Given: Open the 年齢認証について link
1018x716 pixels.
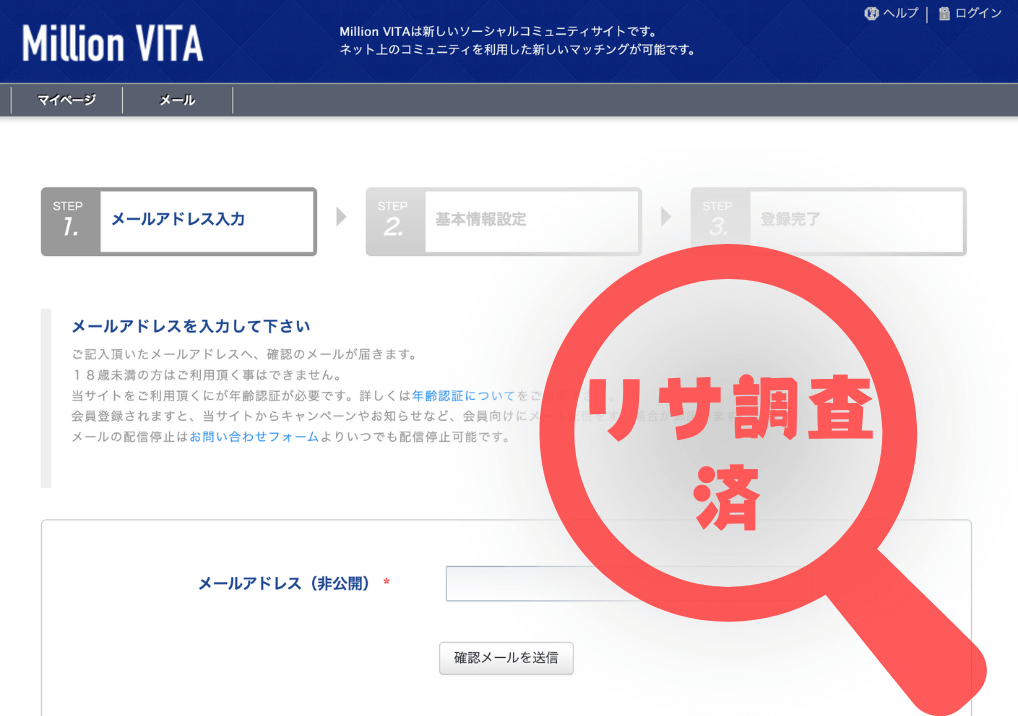Looking at the screenshot, I should point(464,396).
